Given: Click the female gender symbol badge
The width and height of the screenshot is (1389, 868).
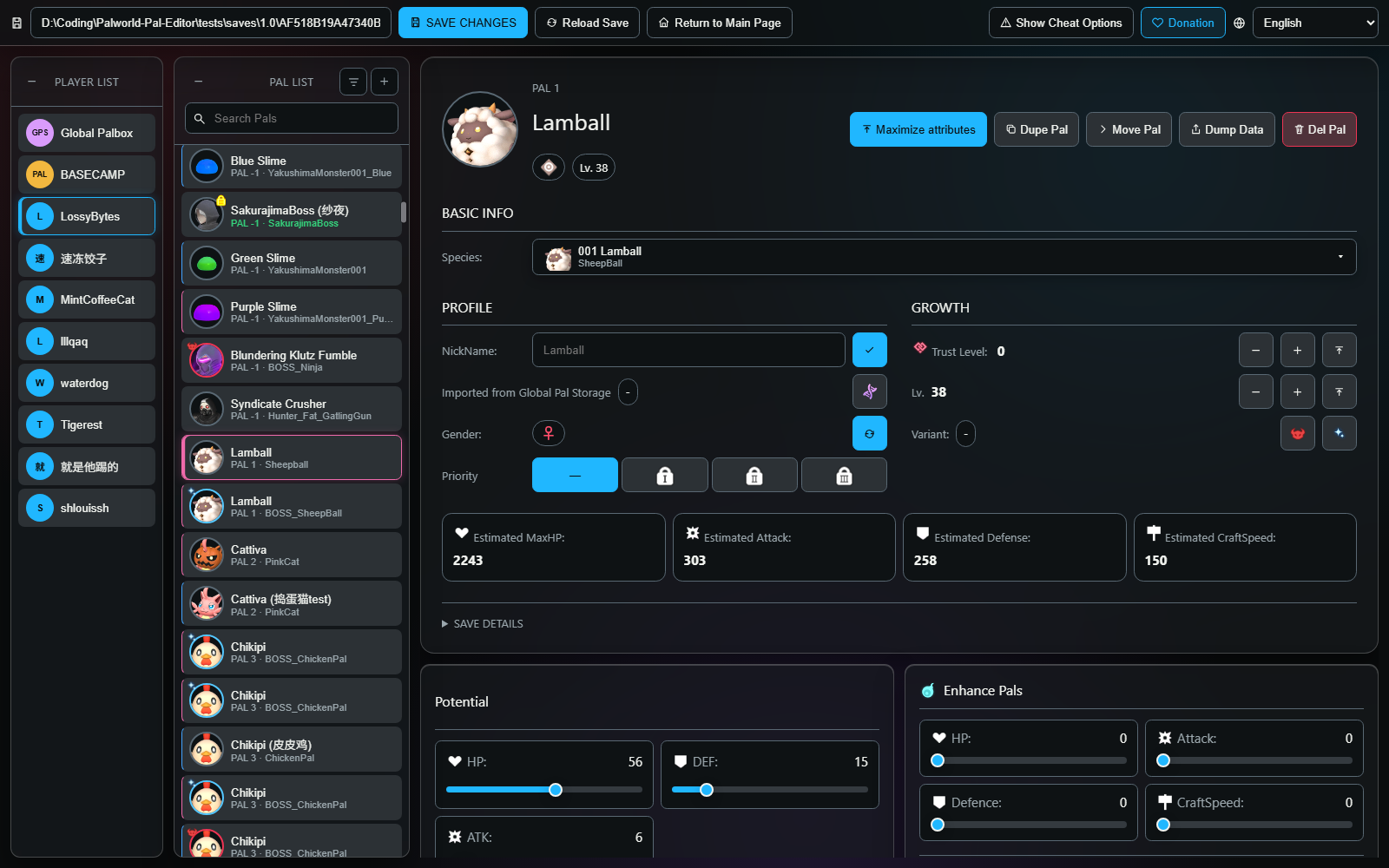Looking at the screenshot, I should 549,433.
